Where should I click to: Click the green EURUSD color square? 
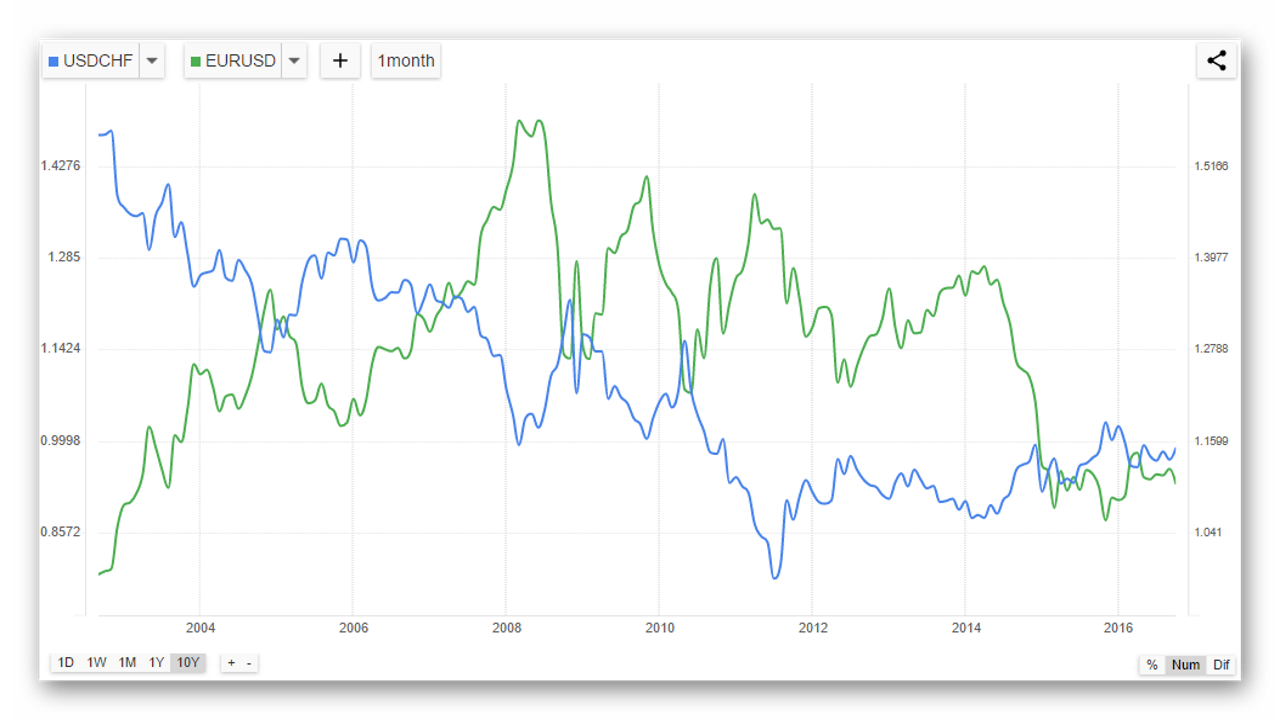195,62
